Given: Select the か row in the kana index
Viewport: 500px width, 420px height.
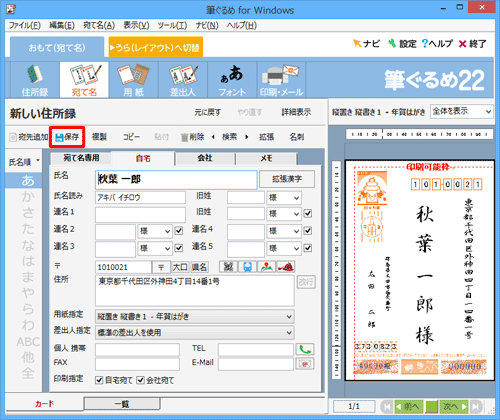Looking at the screenshot, I should [28, 197].
